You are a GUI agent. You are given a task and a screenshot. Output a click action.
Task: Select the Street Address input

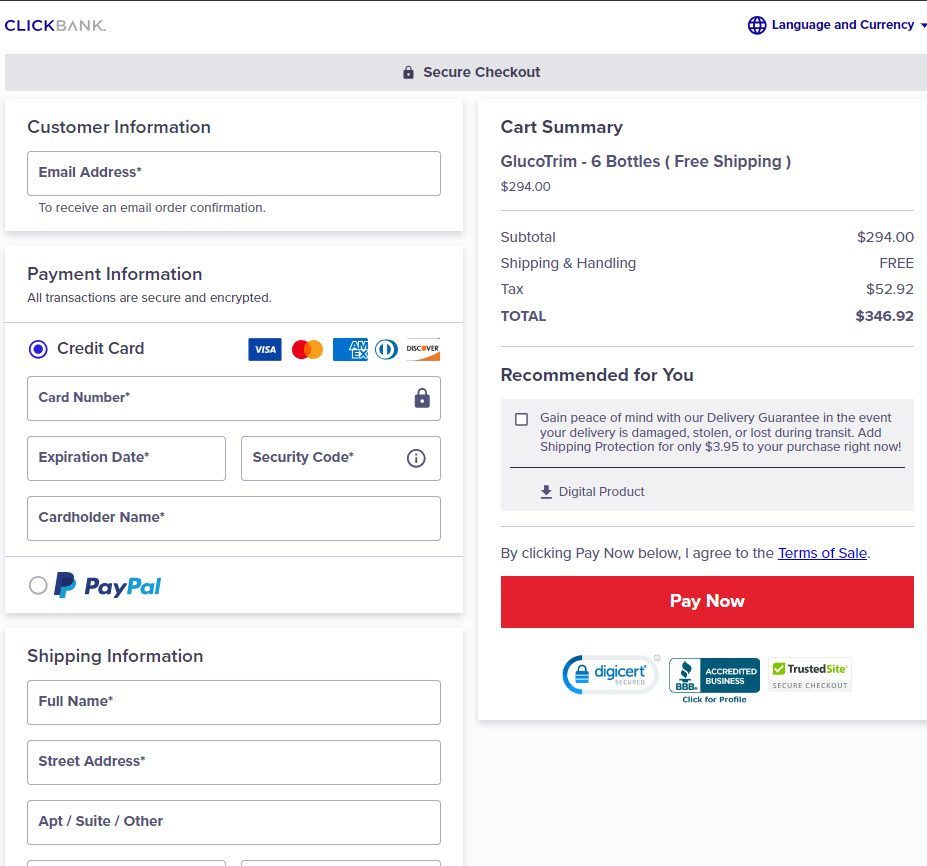pos(233,762)
